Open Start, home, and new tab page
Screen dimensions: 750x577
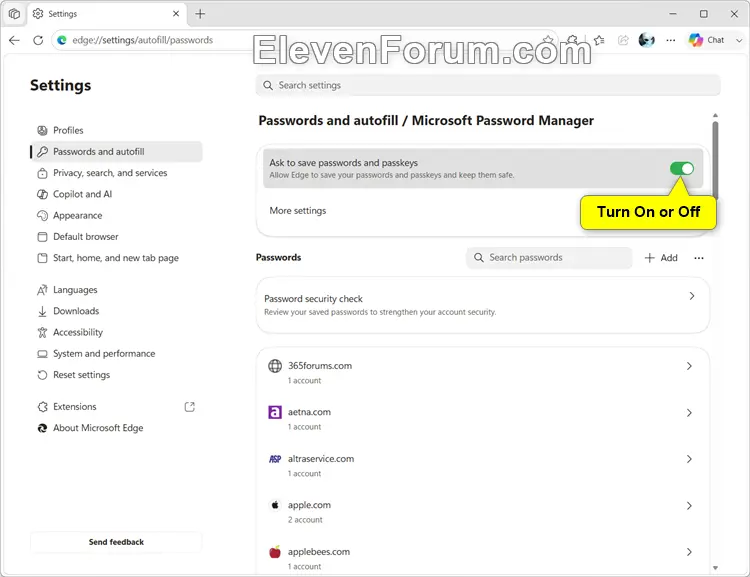[x=116, y=258]
